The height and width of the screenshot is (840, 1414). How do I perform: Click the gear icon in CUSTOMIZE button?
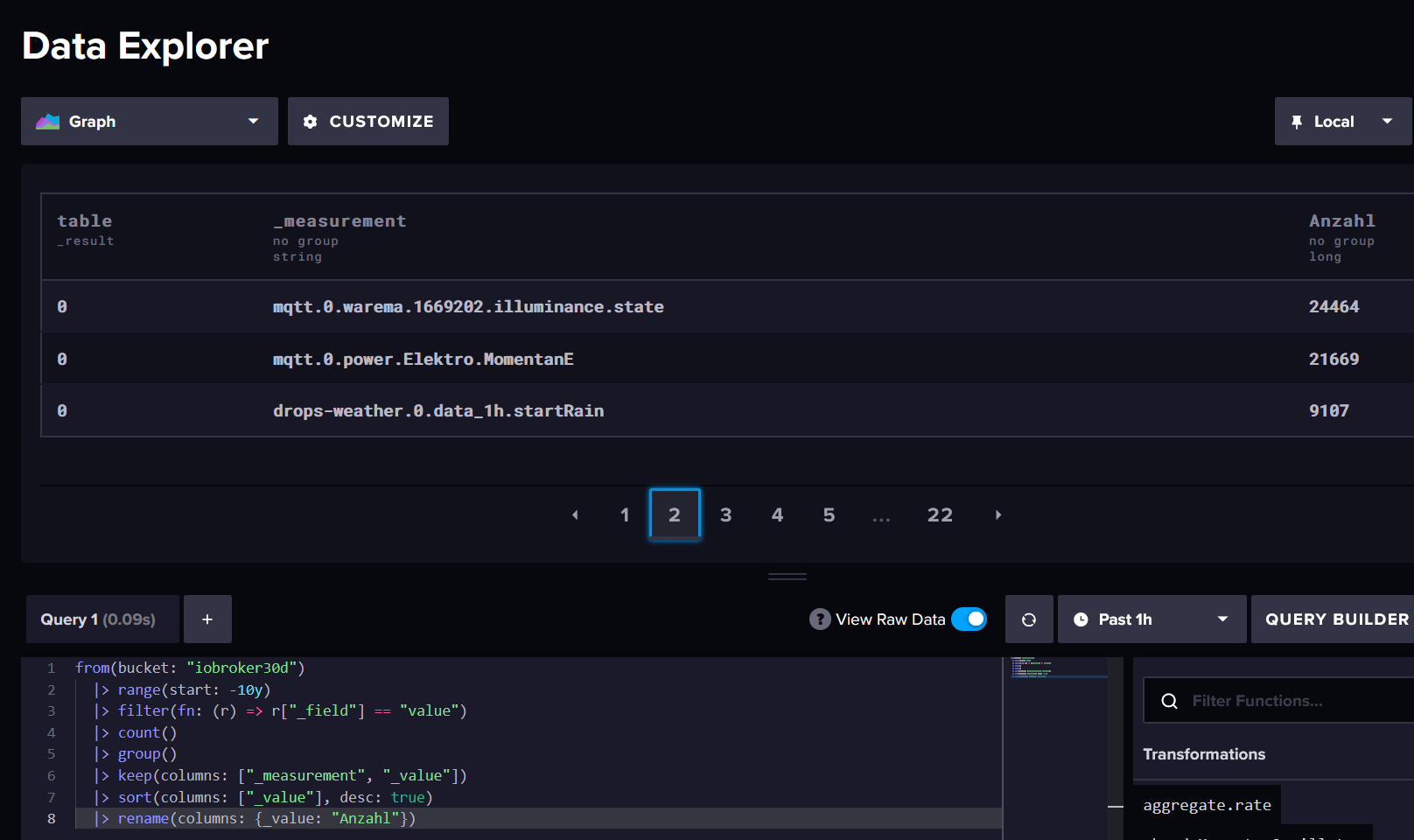point(310,122)
